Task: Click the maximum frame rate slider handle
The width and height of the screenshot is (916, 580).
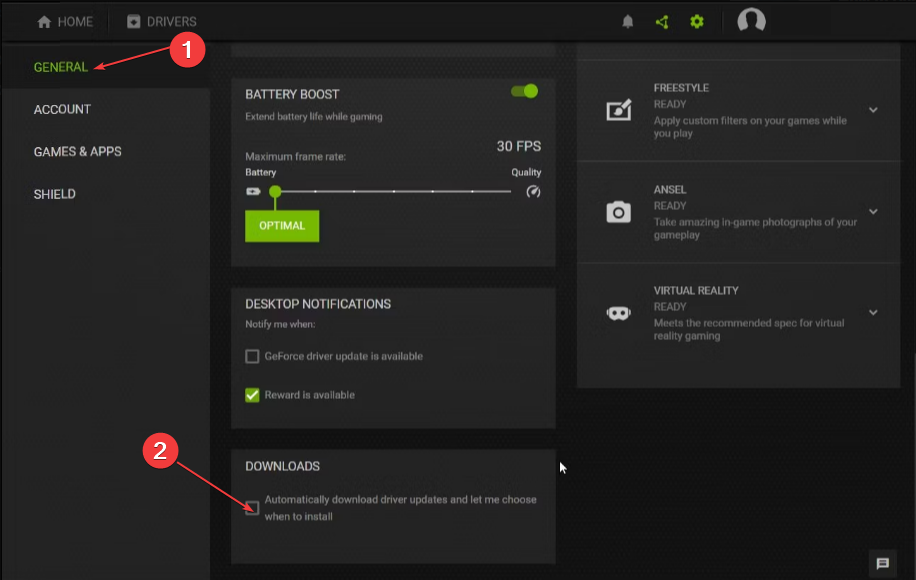Action: [275, 191]
